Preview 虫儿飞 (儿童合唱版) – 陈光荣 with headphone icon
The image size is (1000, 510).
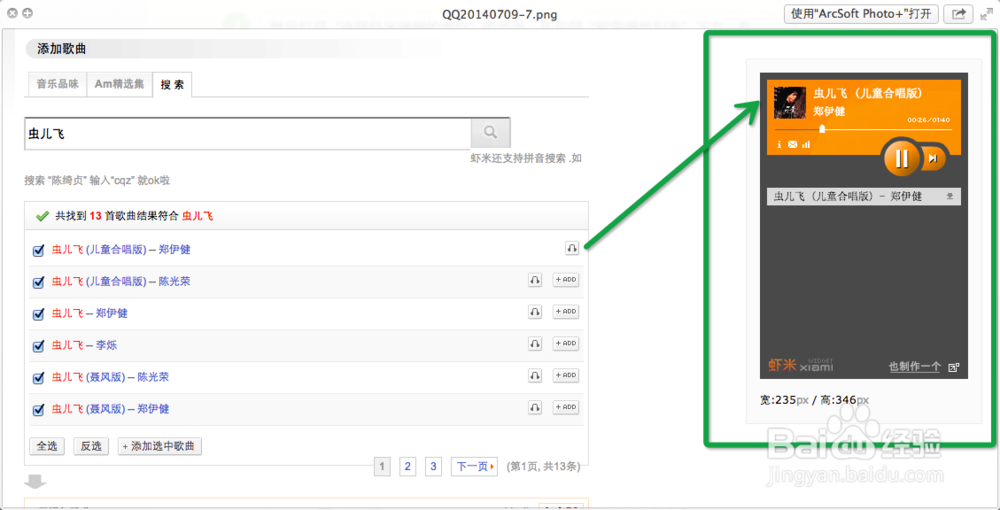tap(534, 280)
